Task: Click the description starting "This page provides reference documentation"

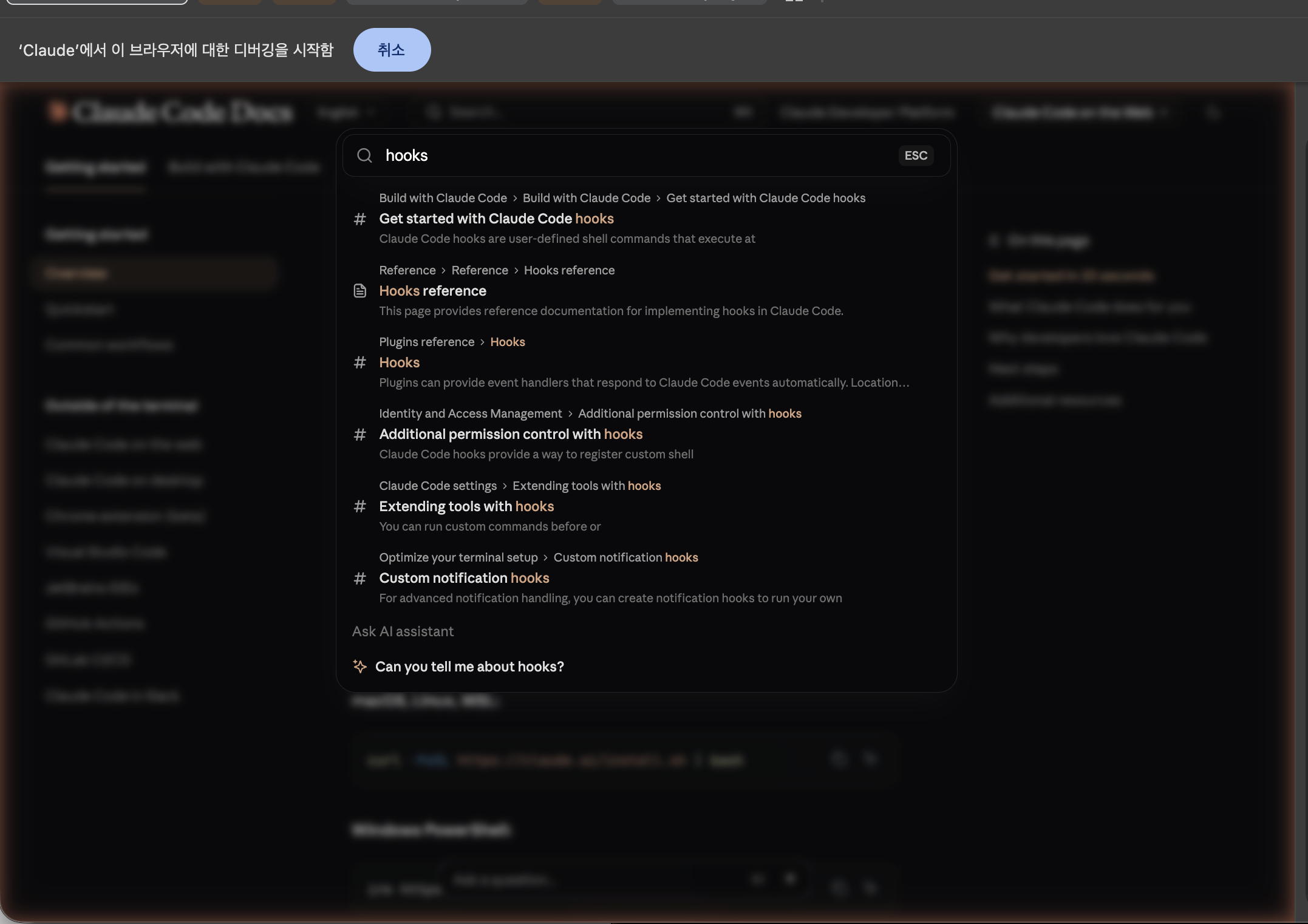Action: (x=611, y=311)
